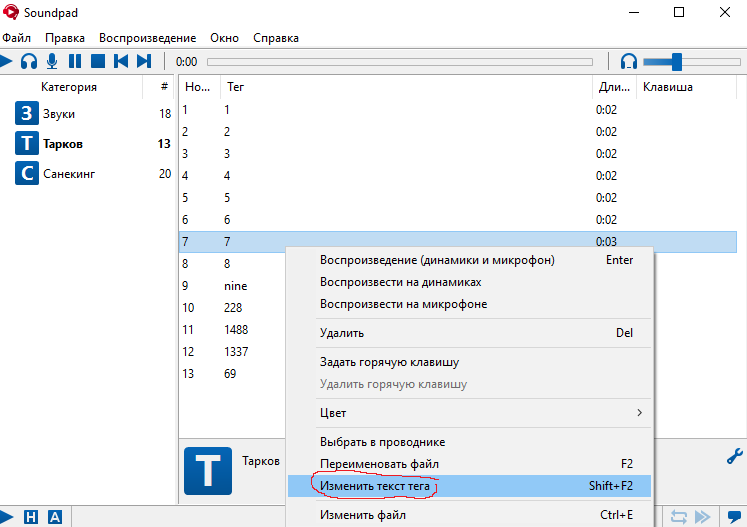747x527 pixels.
Task: Select sound row with tag 1
Action: 458,110
